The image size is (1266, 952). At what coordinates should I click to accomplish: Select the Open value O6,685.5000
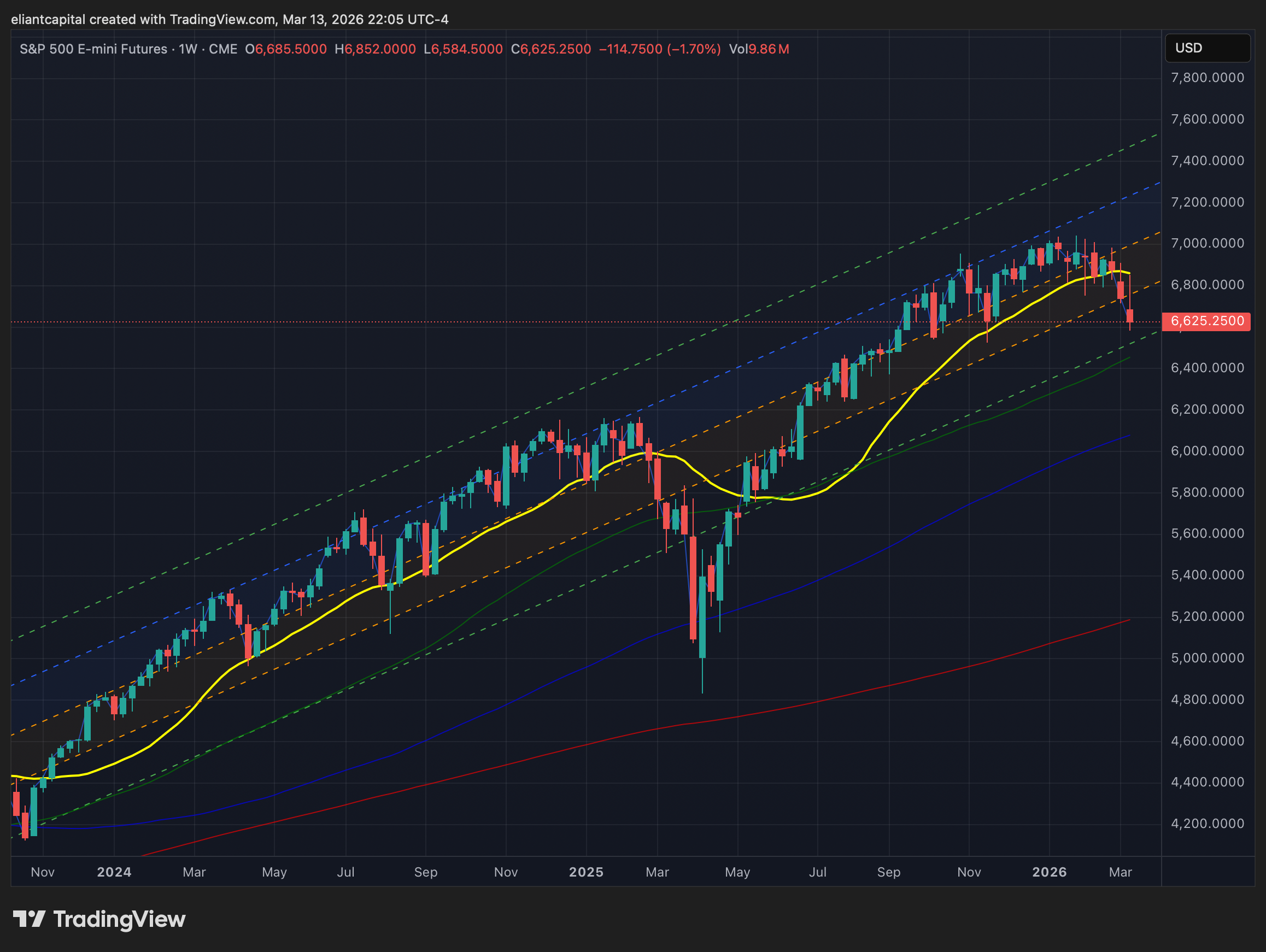[x=285, y=49]
